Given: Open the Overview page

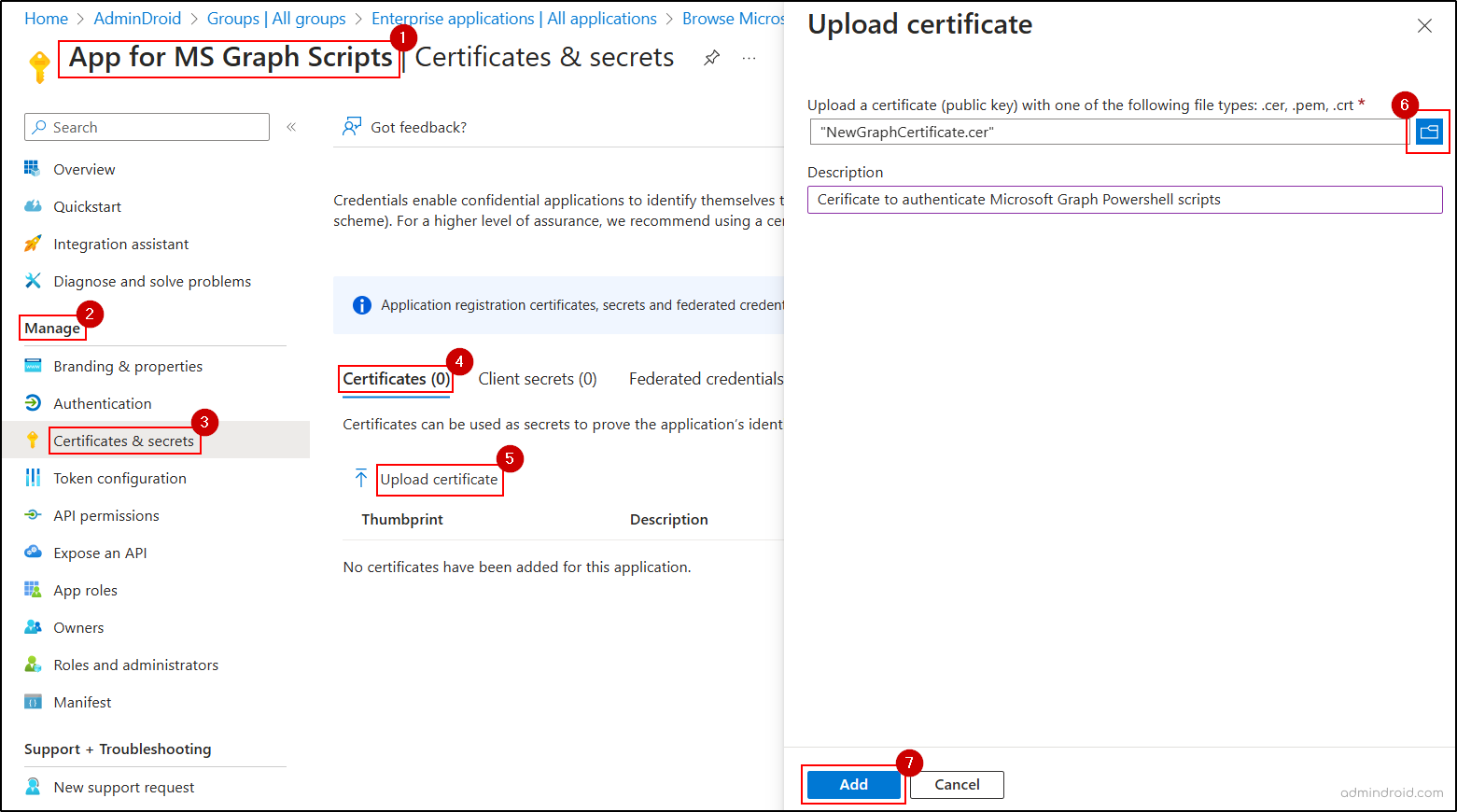Looking at the screenshot, I should click(84, 169).
